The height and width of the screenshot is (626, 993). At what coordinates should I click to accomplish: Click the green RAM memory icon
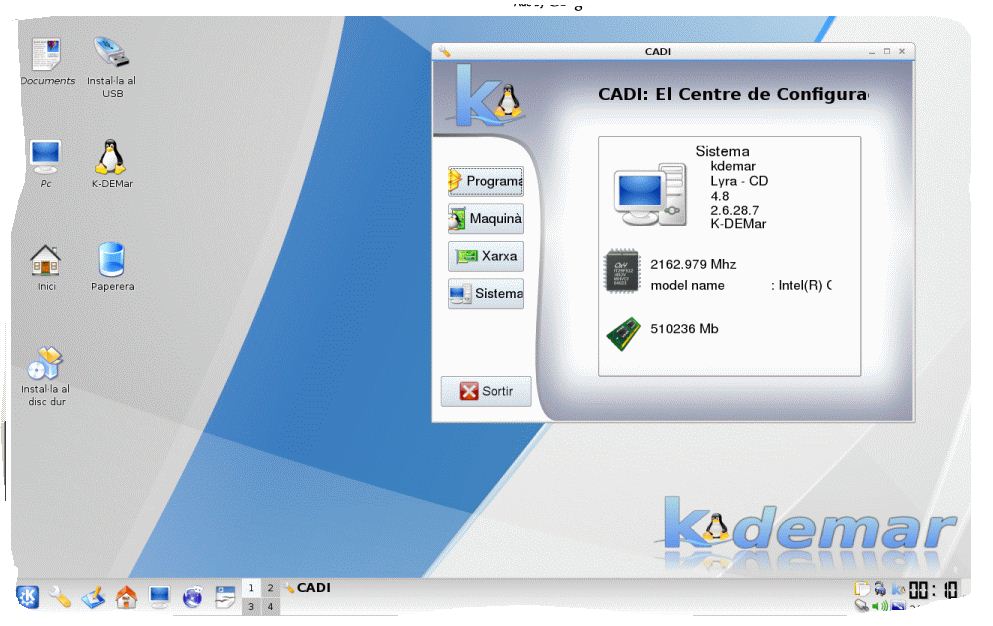[x=623, y=334]
